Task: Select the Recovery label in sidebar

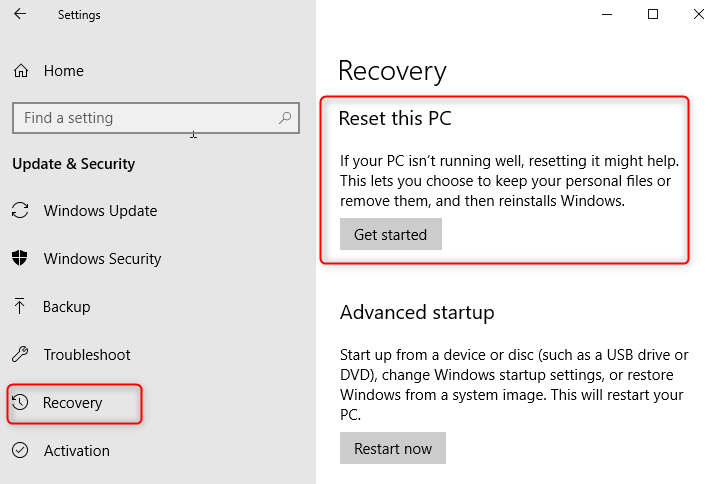Action: 72,403
